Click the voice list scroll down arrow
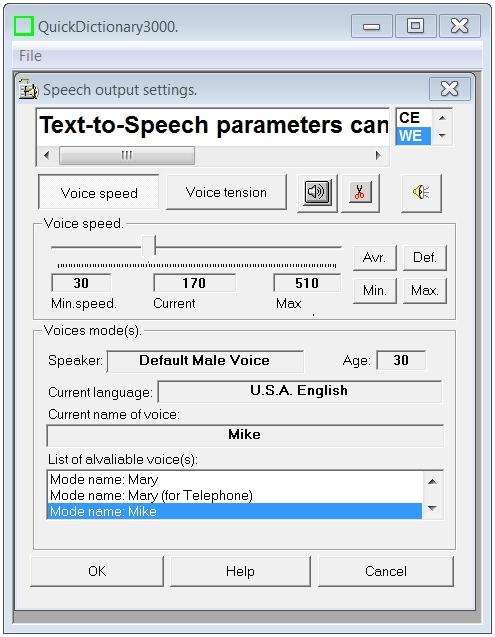495x637 pixels. pyautogui.click(x=432, y=508)
